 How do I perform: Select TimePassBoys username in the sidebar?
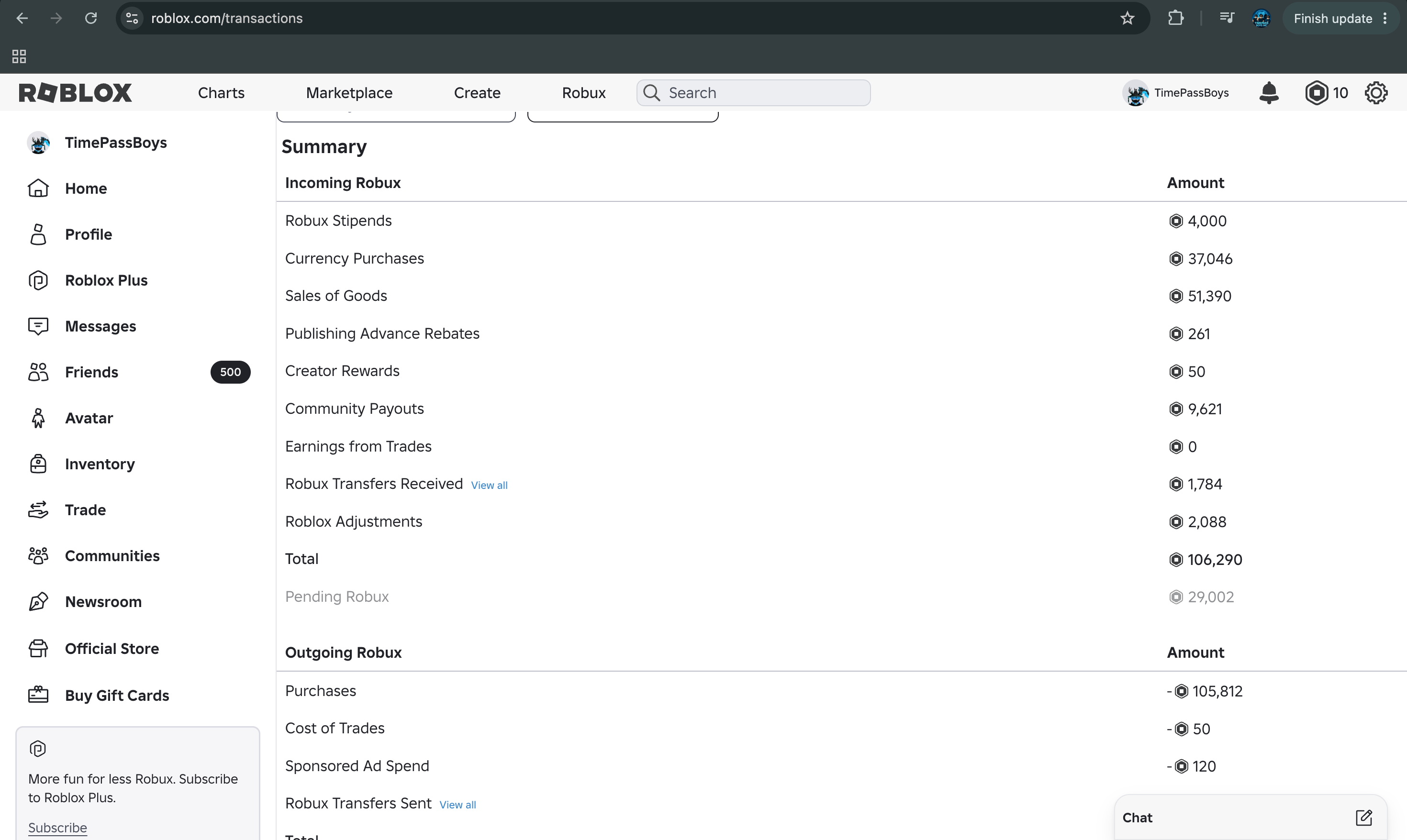(x=116, y=143)
